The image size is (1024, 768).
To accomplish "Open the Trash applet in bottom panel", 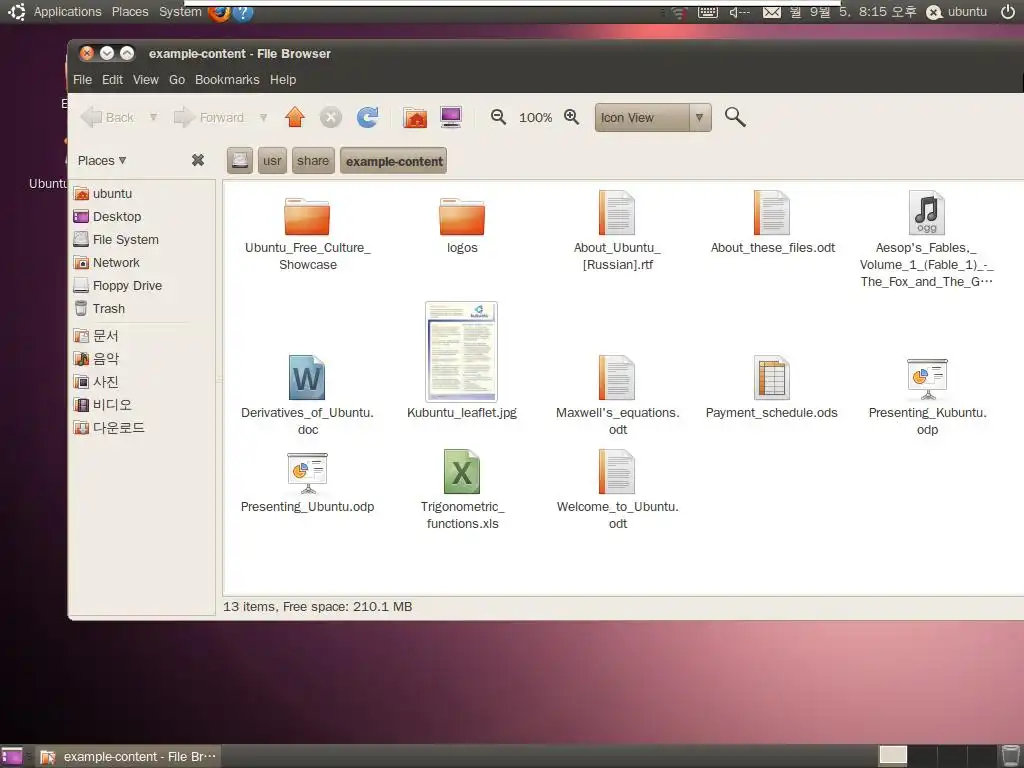I will click(1010, 756).
